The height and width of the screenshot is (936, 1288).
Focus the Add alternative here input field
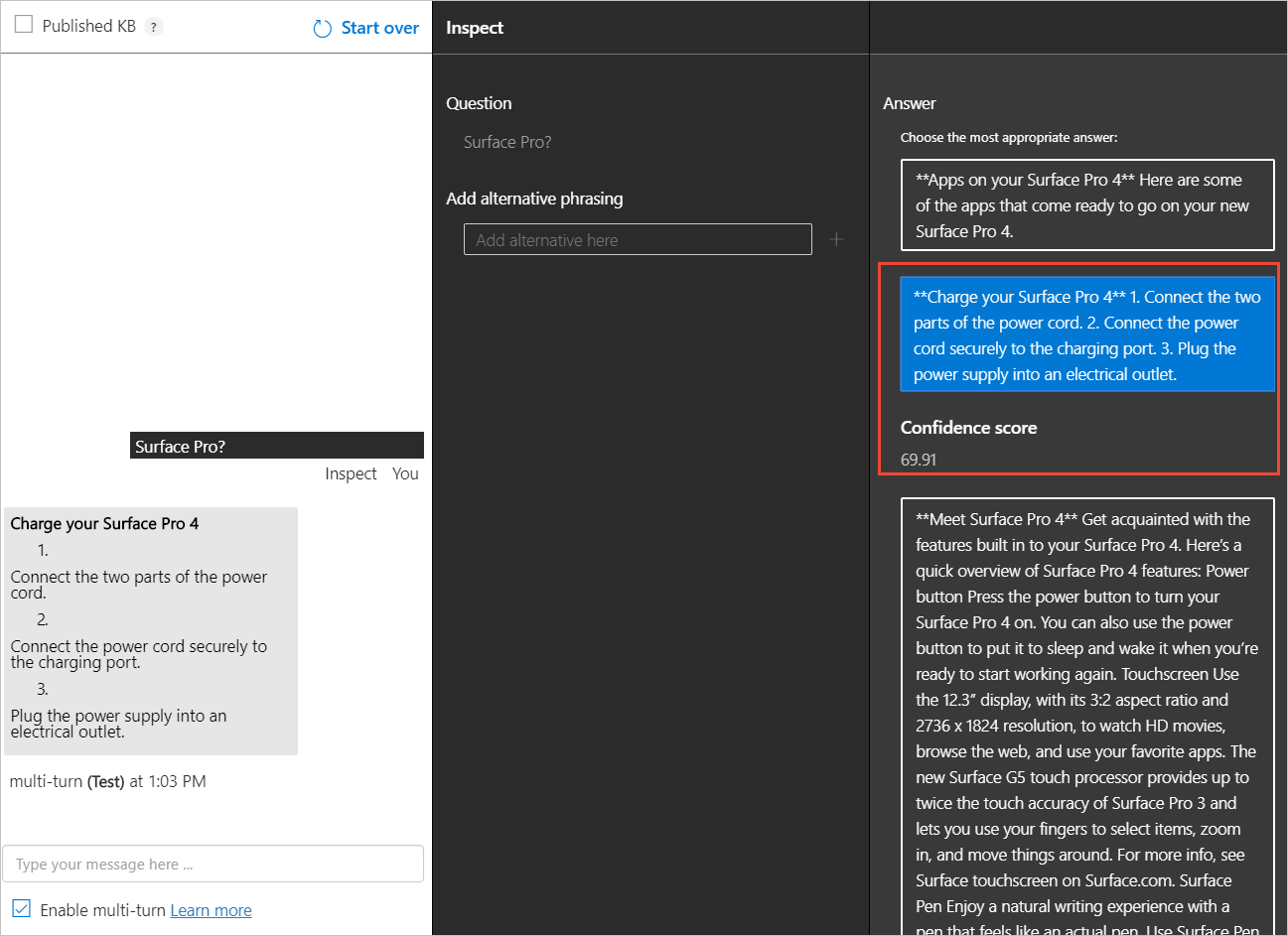638,239
